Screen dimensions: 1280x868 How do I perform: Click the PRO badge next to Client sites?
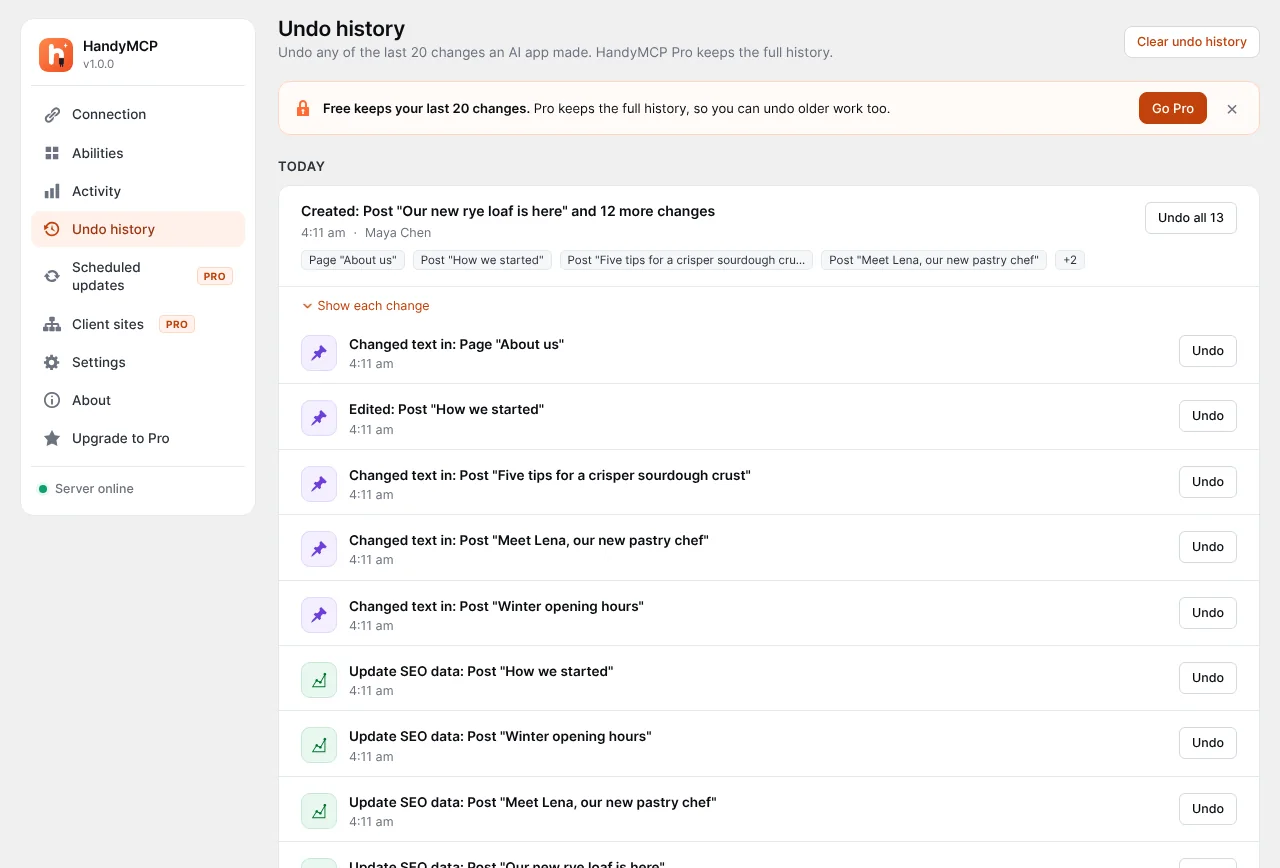coord(177,324)
